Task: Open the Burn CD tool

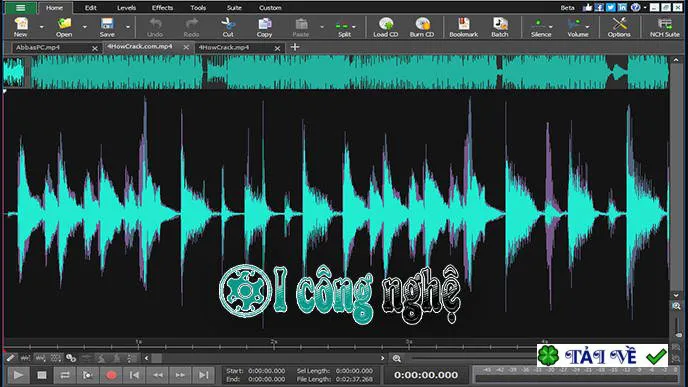Action: 422,27
